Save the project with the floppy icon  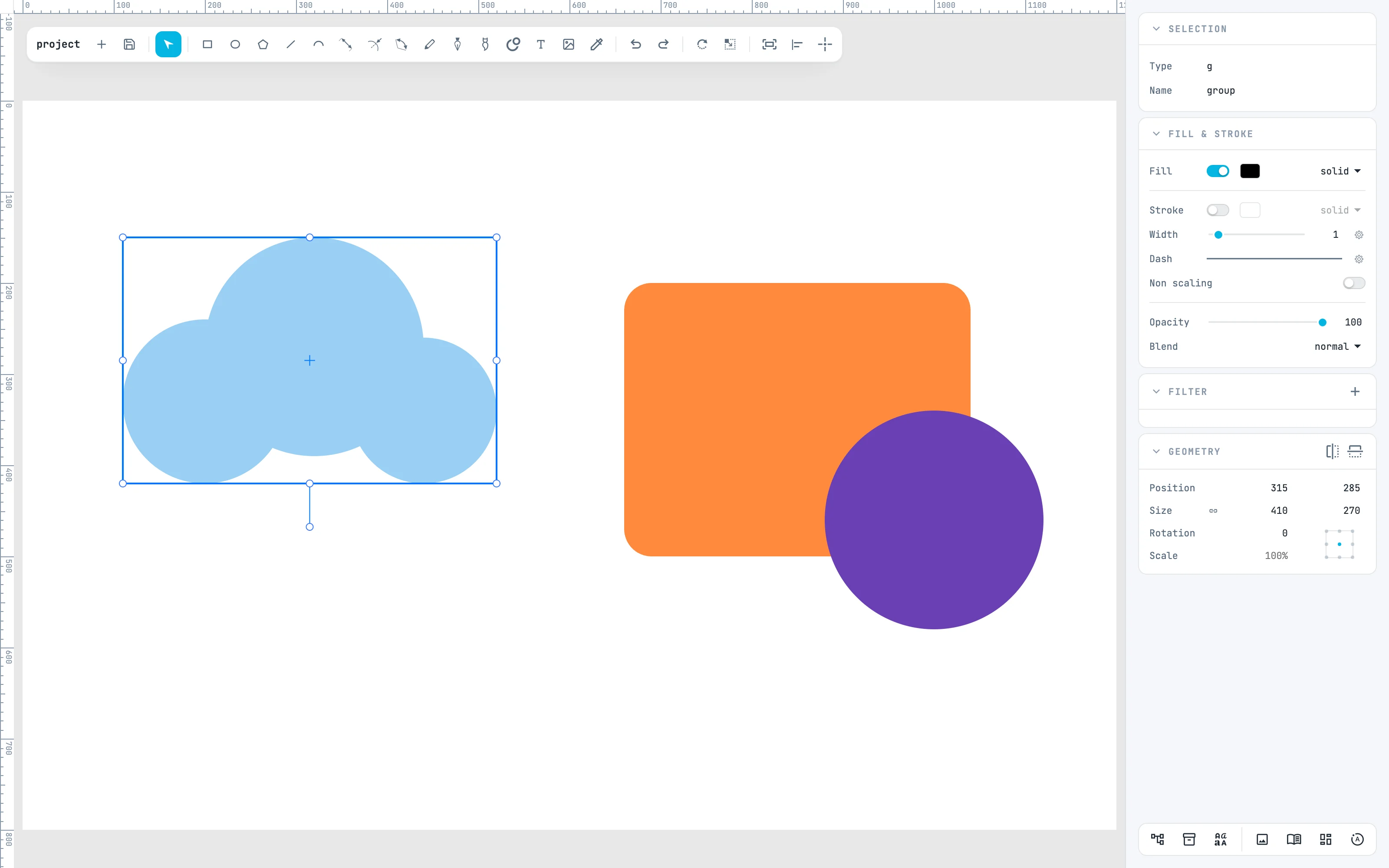(x=130, y=44)
